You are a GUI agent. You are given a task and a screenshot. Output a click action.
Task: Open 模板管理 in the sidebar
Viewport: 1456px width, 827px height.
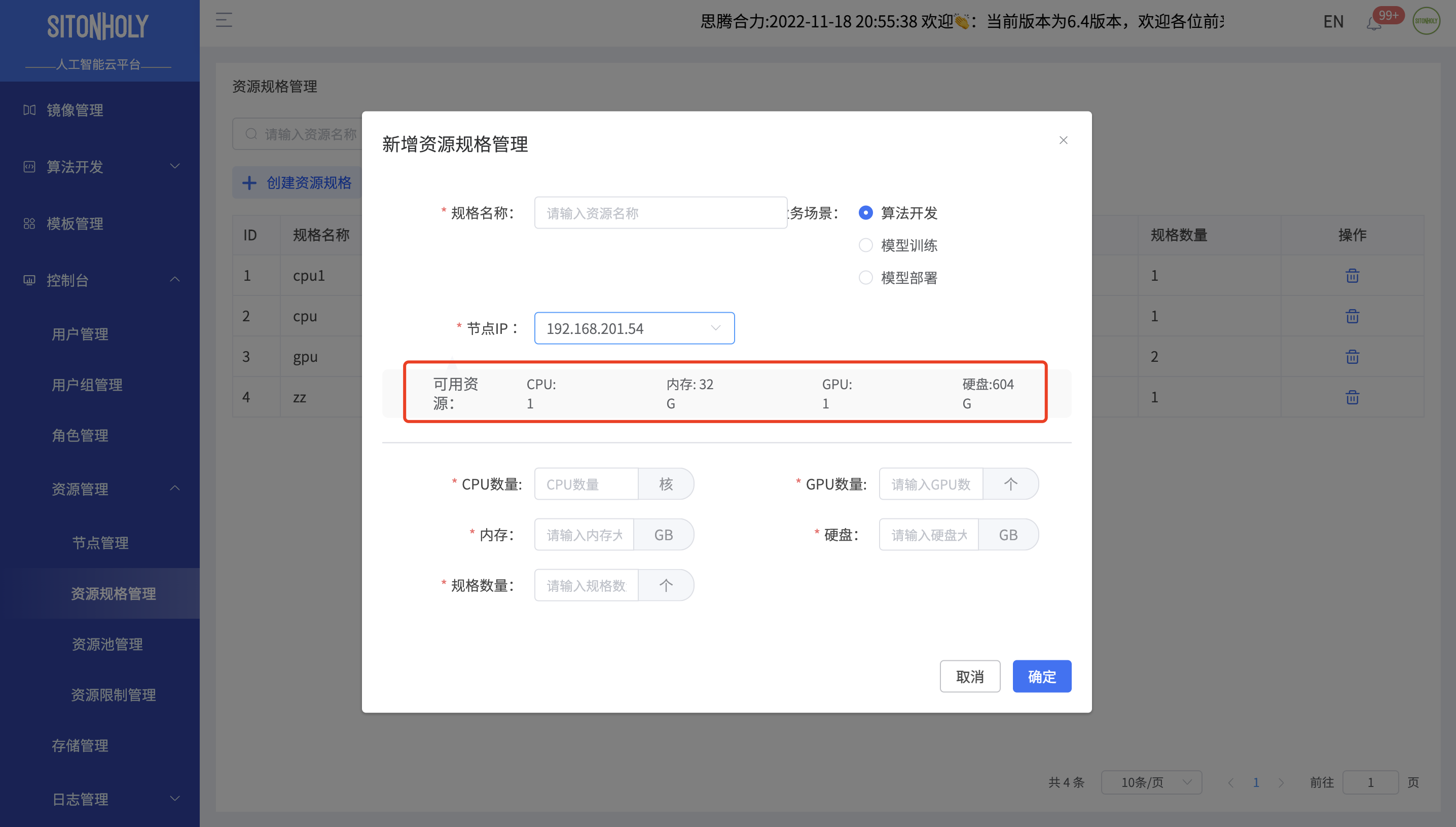point(75,223)
